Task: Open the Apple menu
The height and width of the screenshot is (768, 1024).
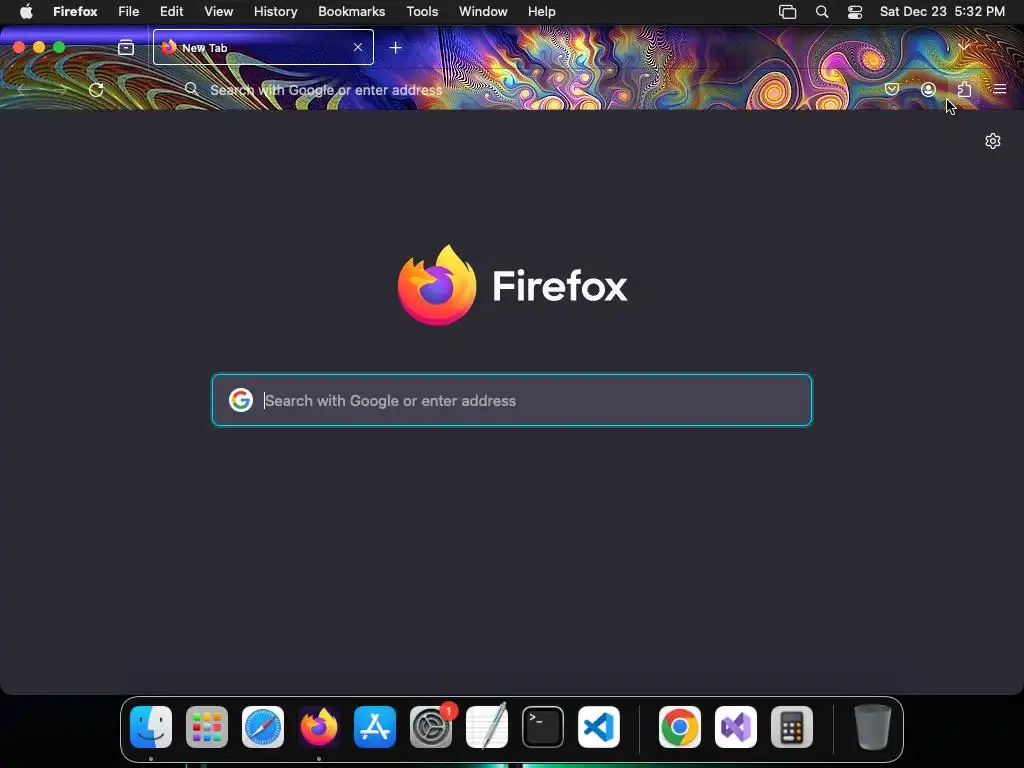Action: pyautogui.click(x=26, y=11)
